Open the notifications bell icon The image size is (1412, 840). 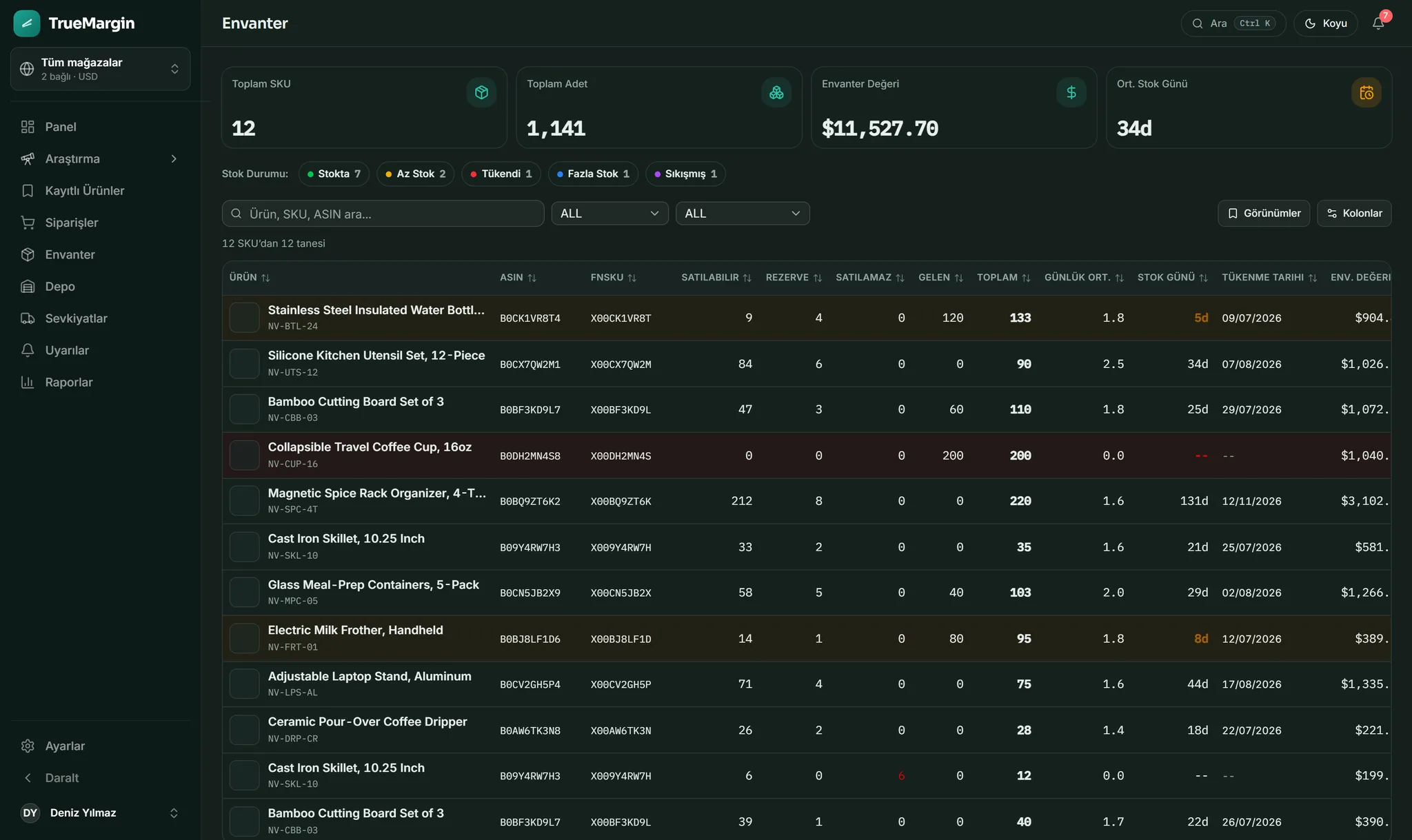1378,23
